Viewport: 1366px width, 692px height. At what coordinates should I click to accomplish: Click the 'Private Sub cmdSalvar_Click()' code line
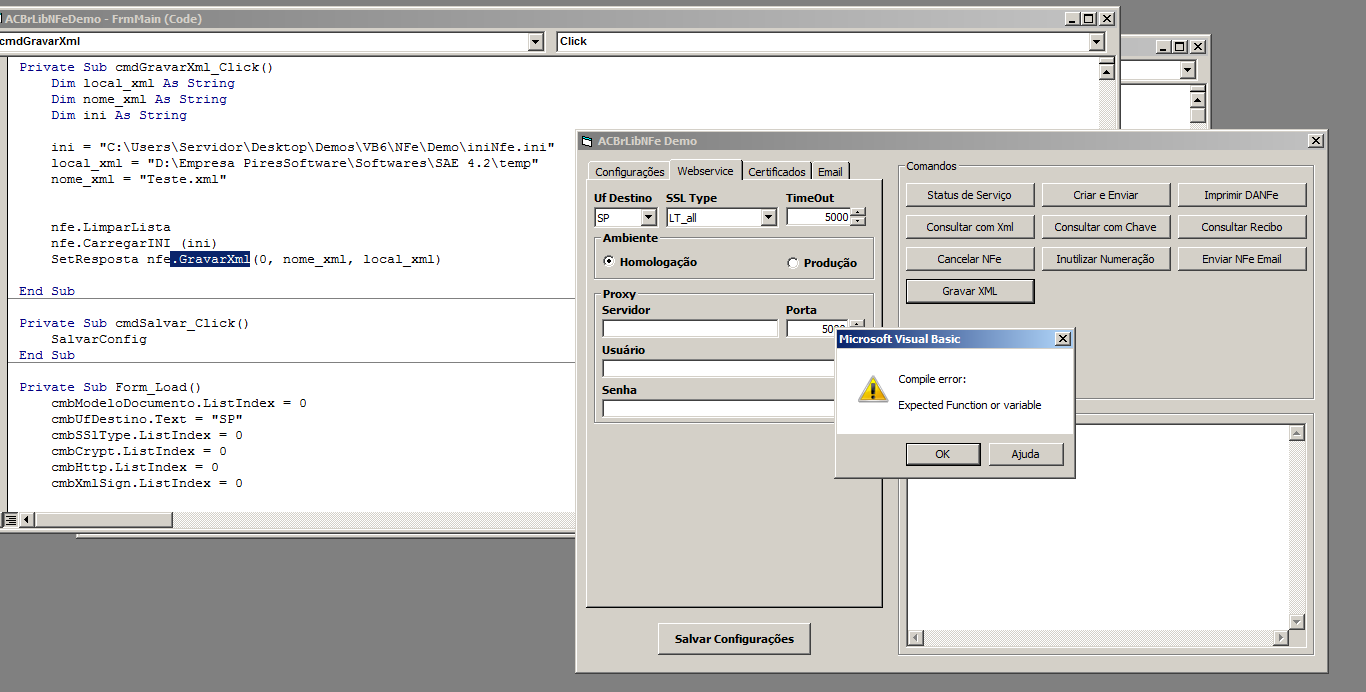(134, 324)
